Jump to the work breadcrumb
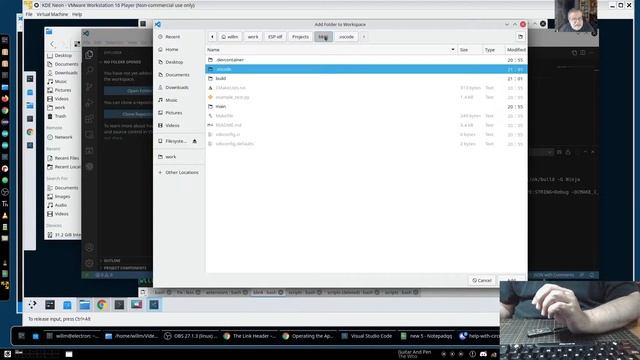Viewport: 640px width, 360px height. click(253, 37)
